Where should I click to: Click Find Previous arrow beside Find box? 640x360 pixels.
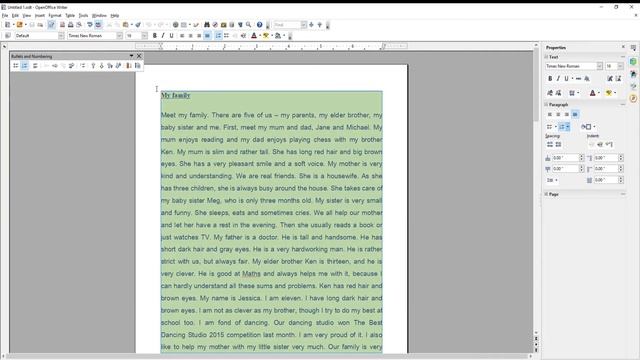(x=320, y=25)
